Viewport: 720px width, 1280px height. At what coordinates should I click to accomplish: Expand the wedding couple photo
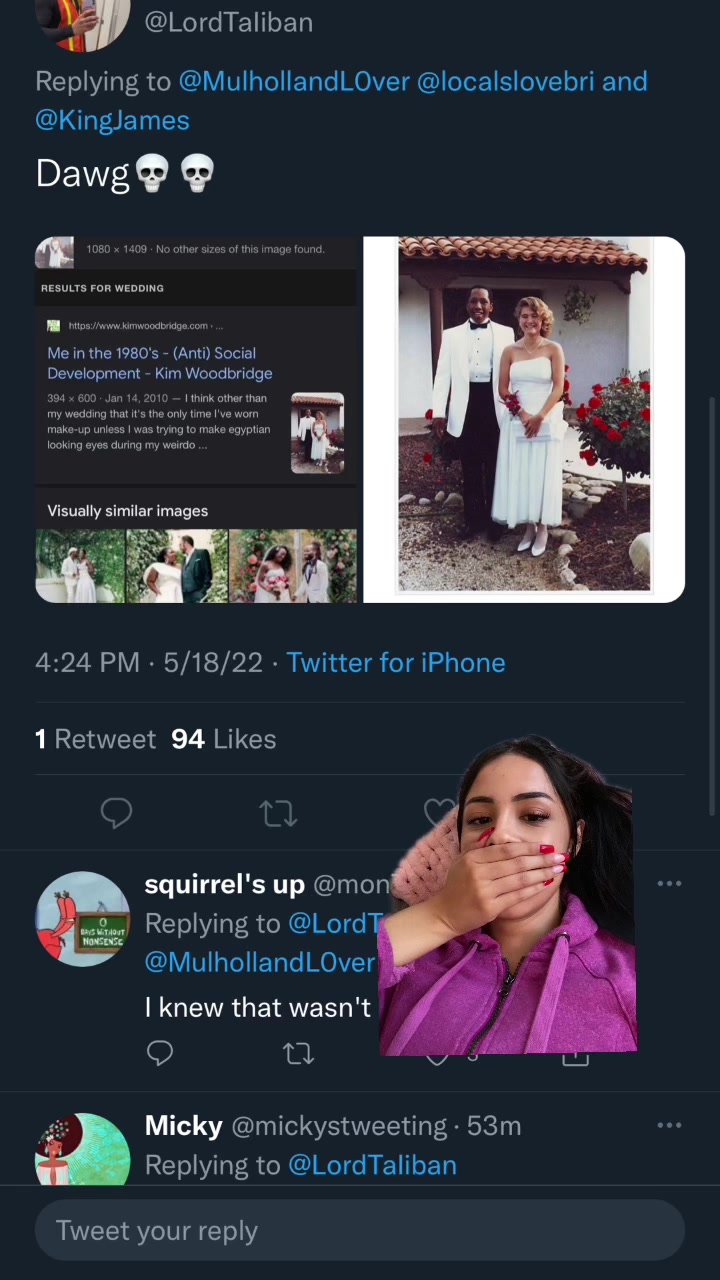(524, 420)
